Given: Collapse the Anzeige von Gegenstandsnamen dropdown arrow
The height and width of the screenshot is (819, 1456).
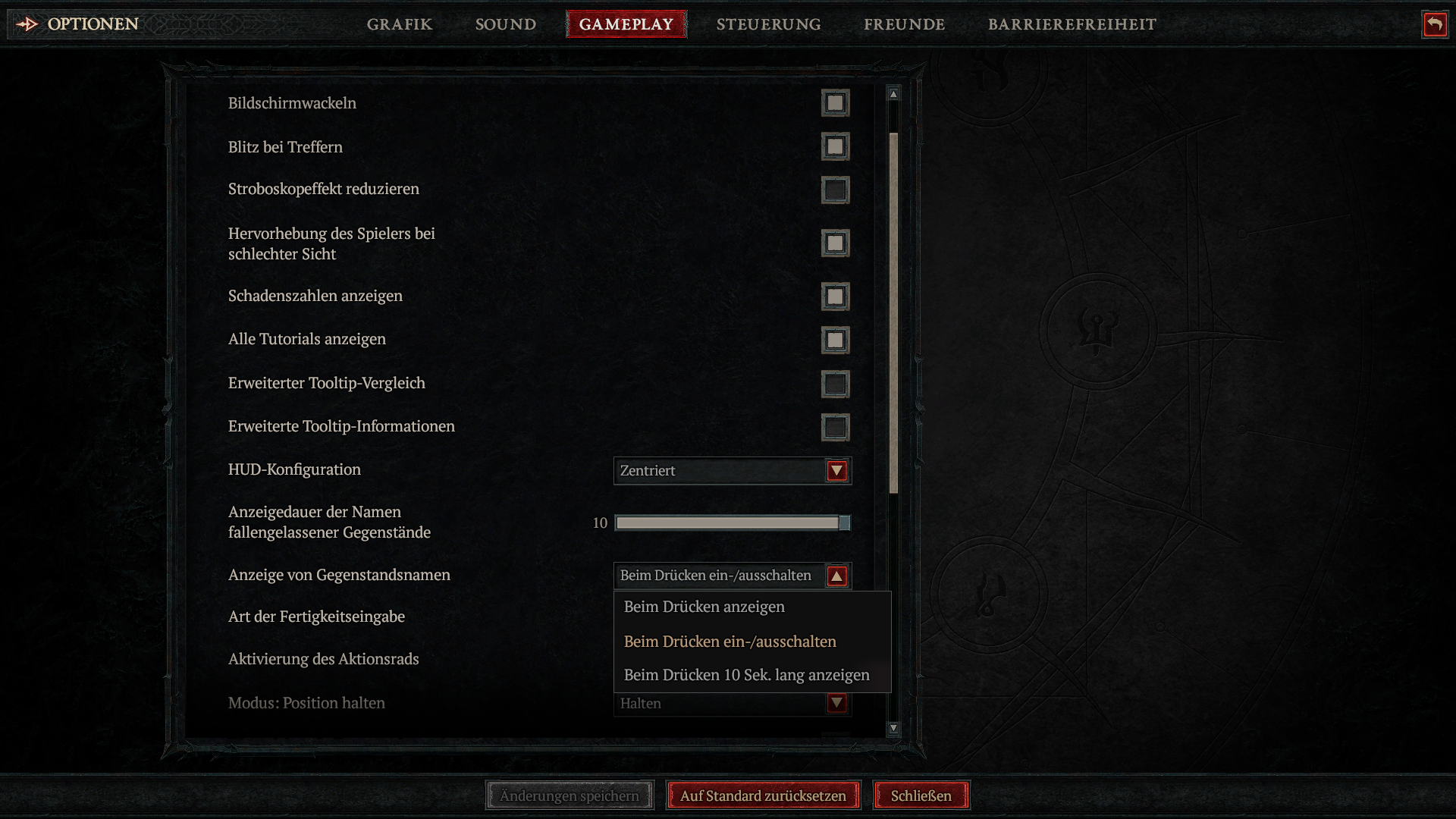Looking at the screenshot, I should tap(836, 576).
